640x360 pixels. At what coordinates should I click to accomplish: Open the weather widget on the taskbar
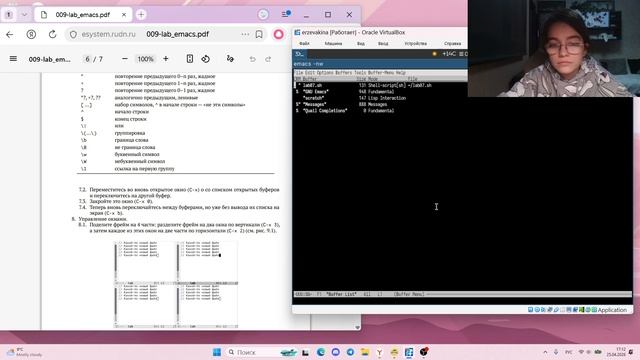(25, 352)
